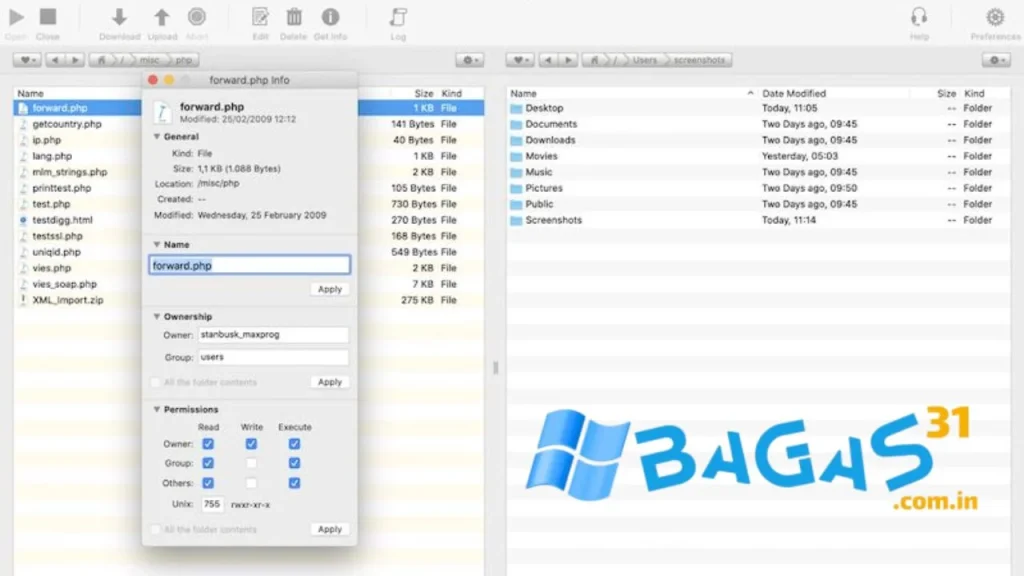Toggle Group Execute permission checkbox

pos(295,463)
